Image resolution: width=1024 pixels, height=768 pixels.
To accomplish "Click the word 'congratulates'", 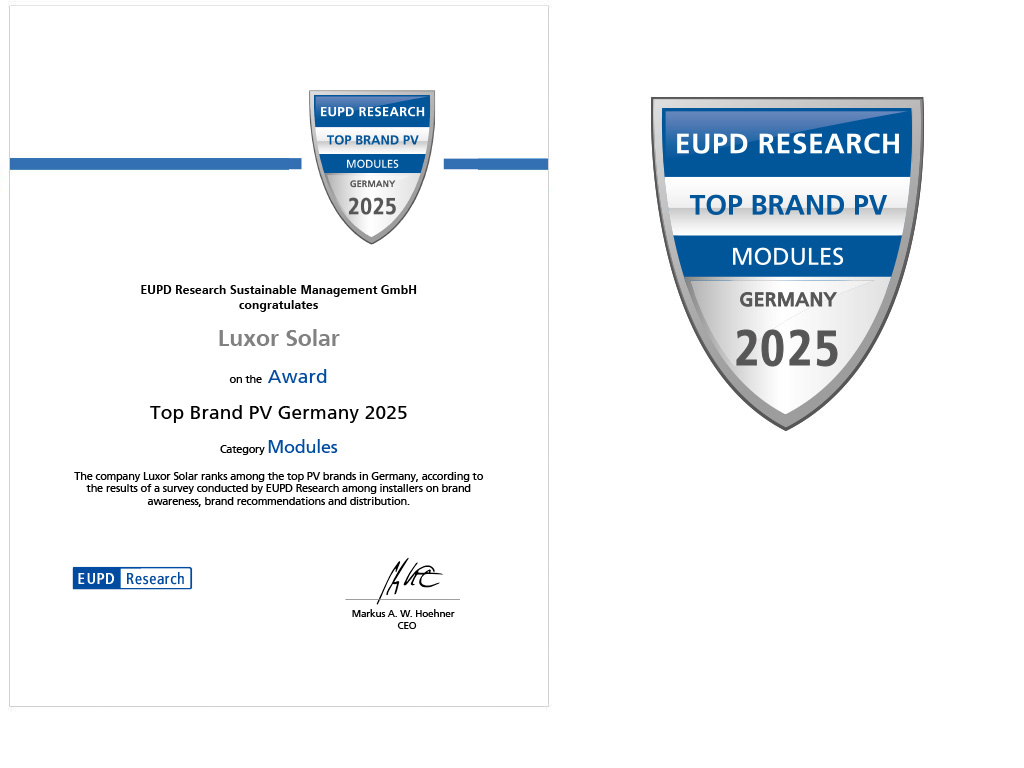I will [278, 305].
